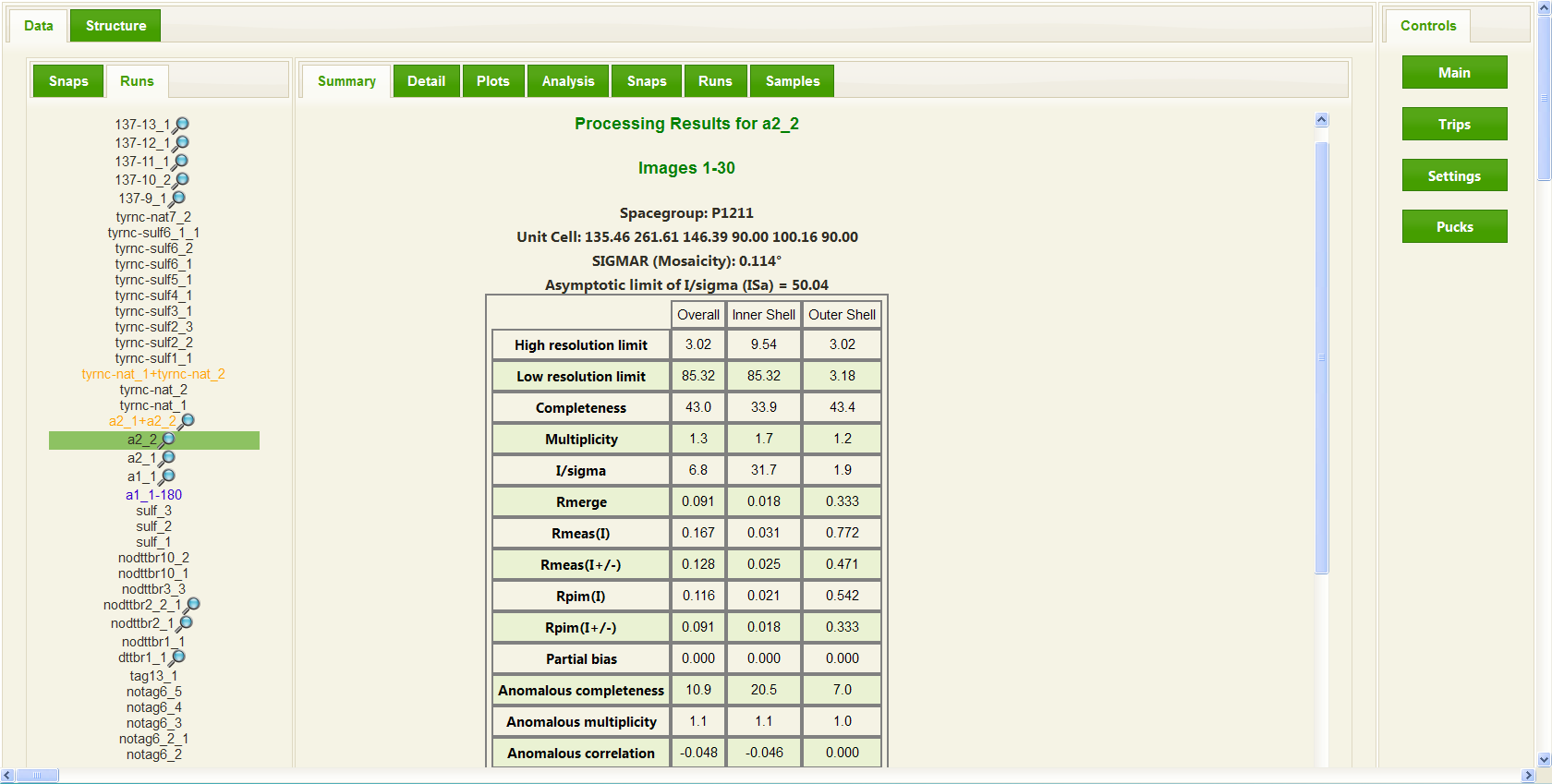The image size is (1552, 784).
Task: Click the results panel vertical scrollbar thumb
Action: pos(1321,357)
